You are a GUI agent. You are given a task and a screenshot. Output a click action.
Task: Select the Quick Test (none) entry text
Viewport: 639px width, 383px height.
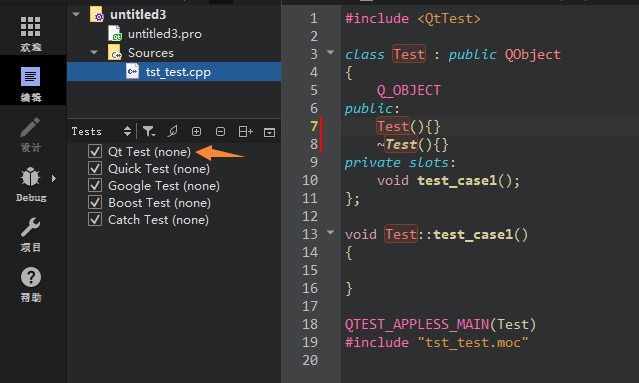pyautogui.click(x=159, y=169)
